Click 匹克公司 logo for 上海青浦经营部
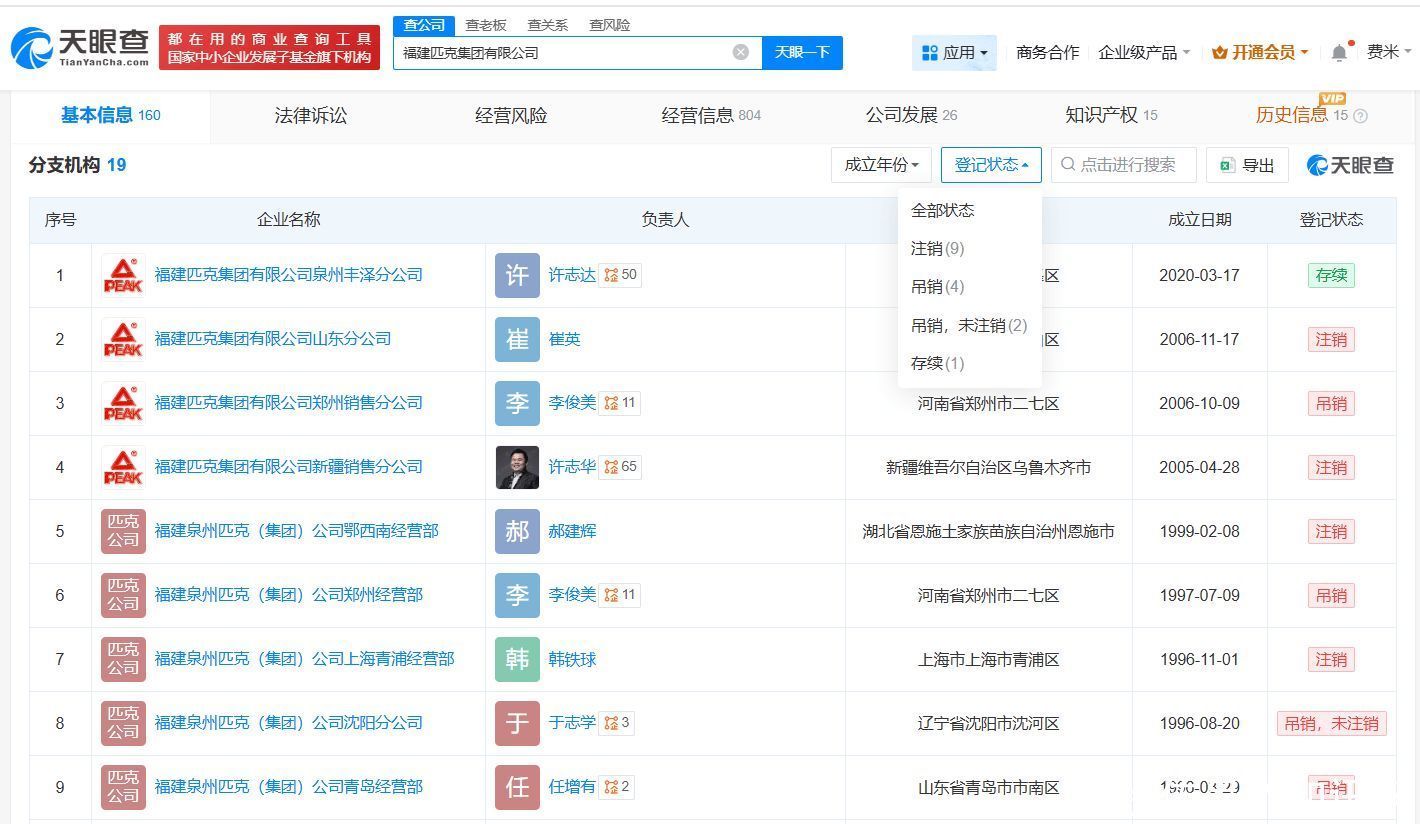1420x824 pixels. (123, 659)
